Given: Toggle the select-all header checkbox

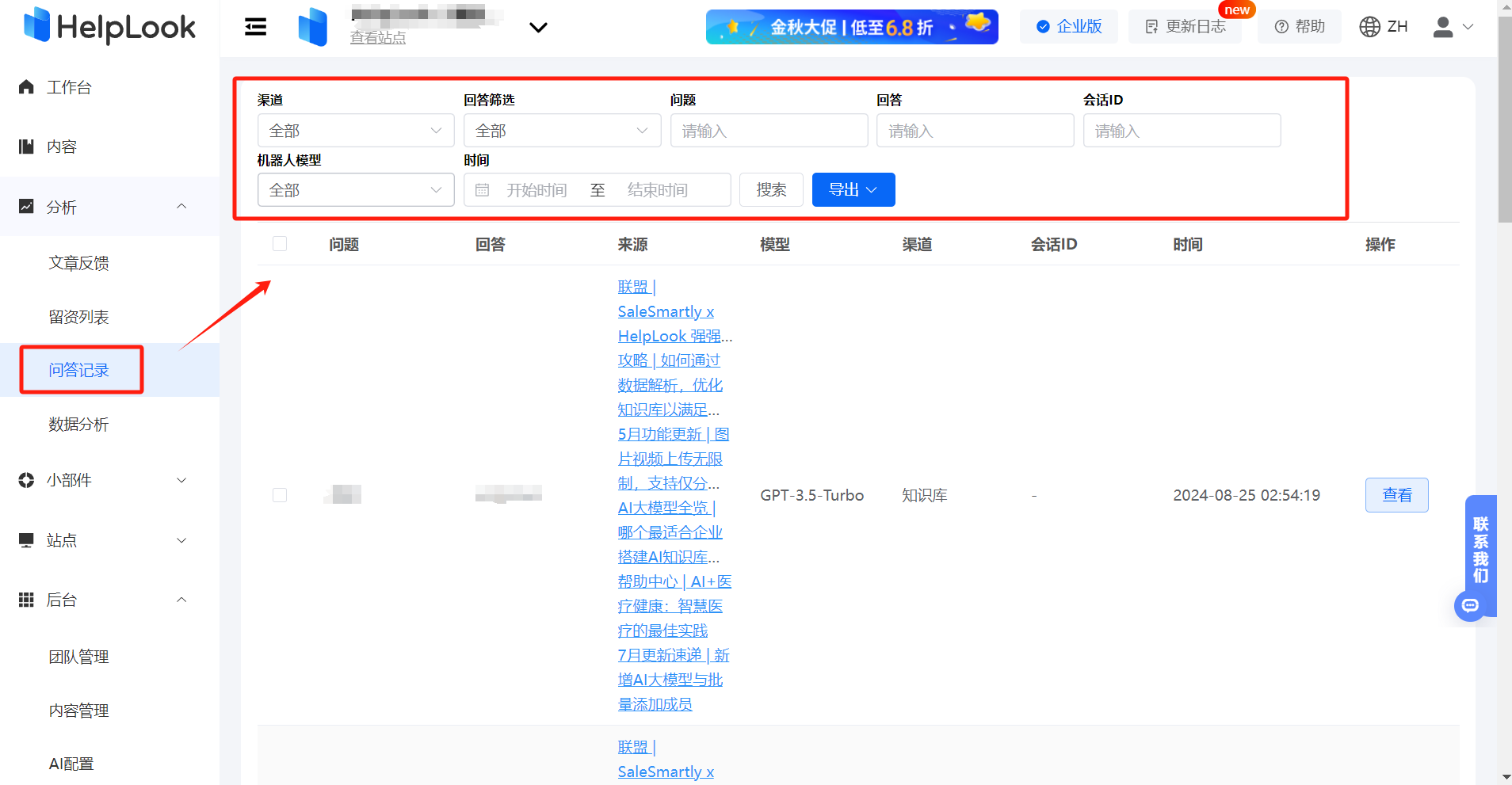Looking at the screenshot, I should pyautogui.click(x=280, y=244).
